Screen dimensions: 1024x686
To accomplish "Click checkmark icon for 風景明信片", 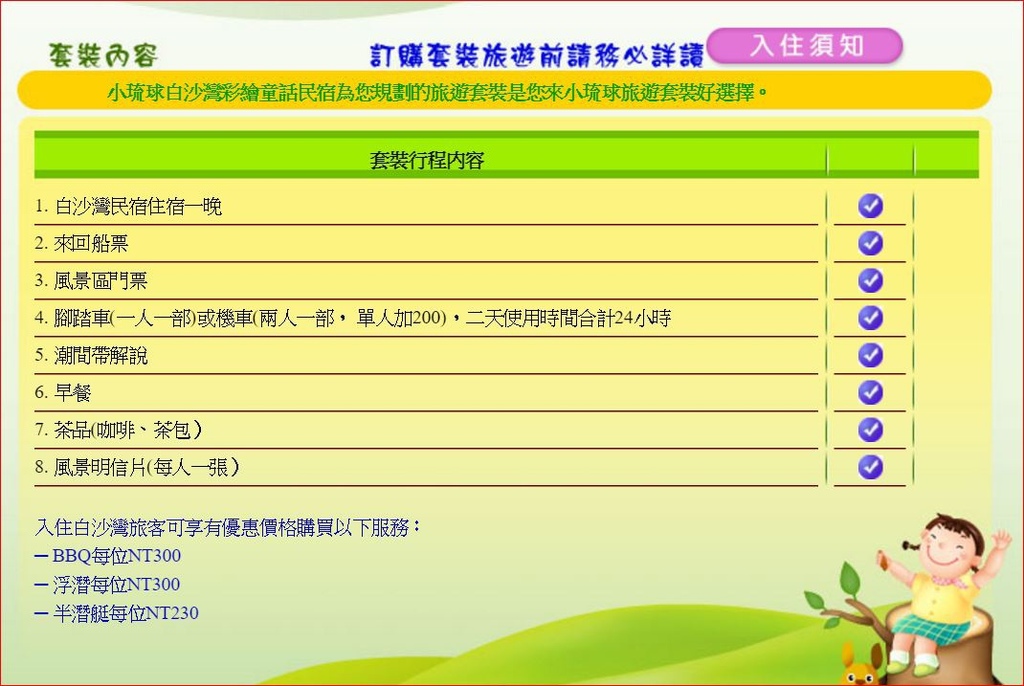I will (x=870, y=466).
